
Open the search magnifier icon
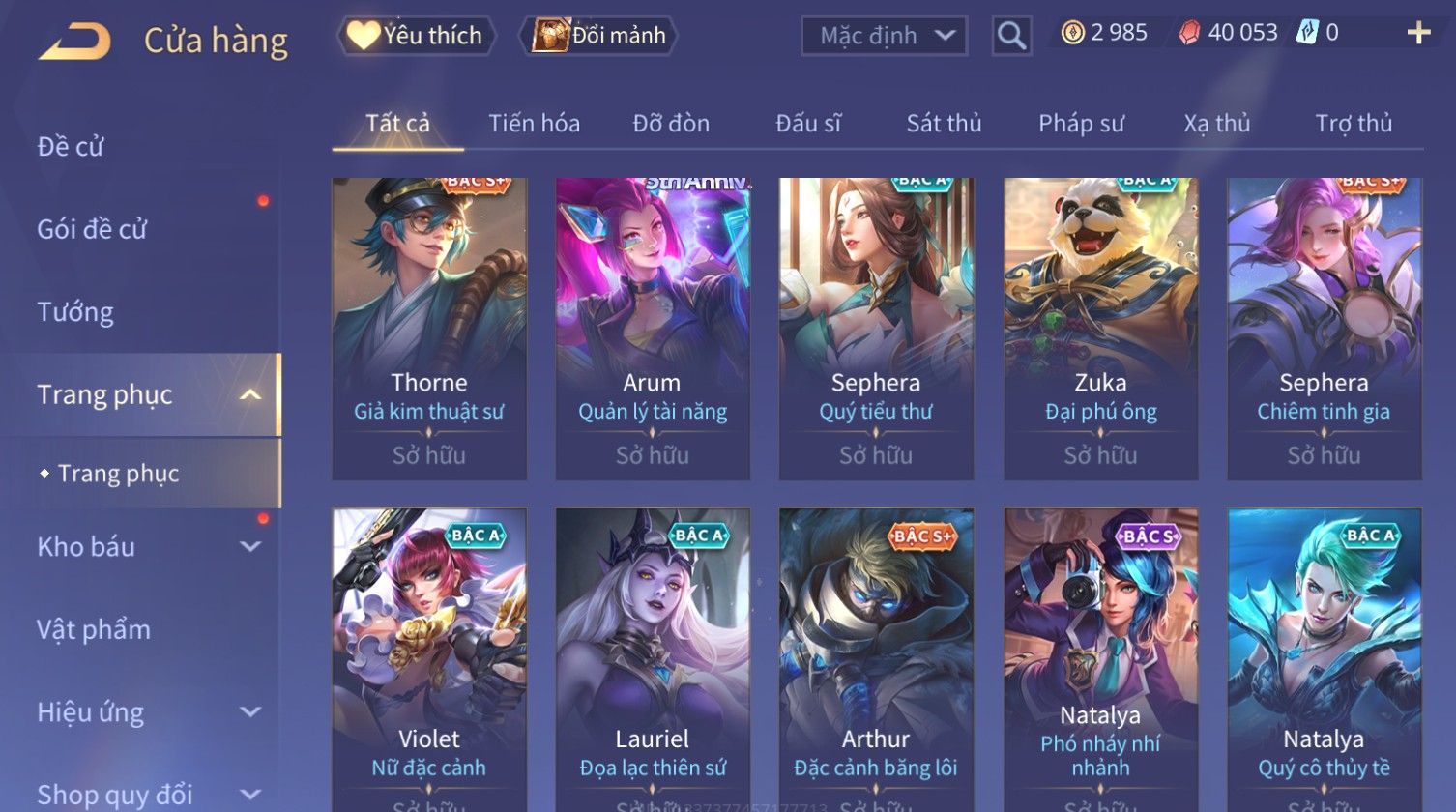coord(1011,36)
